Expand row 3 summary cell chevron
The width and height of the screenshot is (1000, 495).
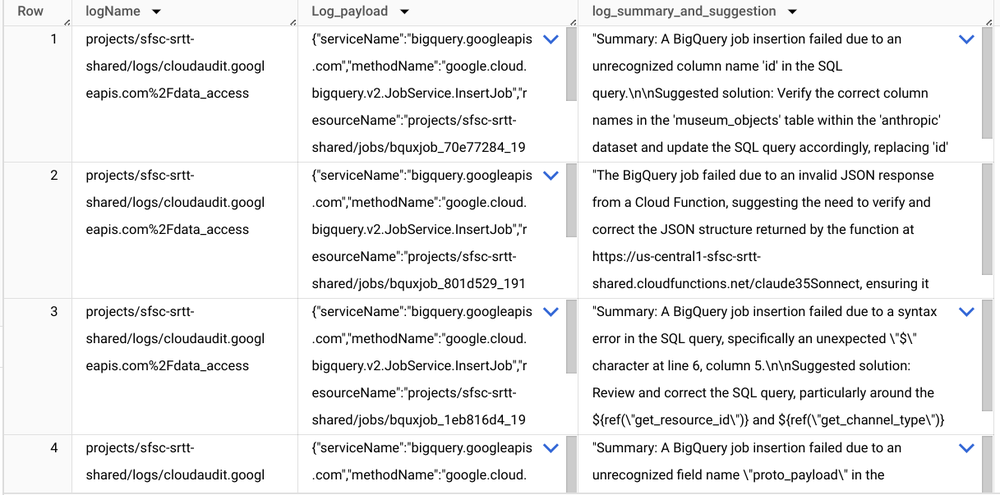[x=967, y=312]
